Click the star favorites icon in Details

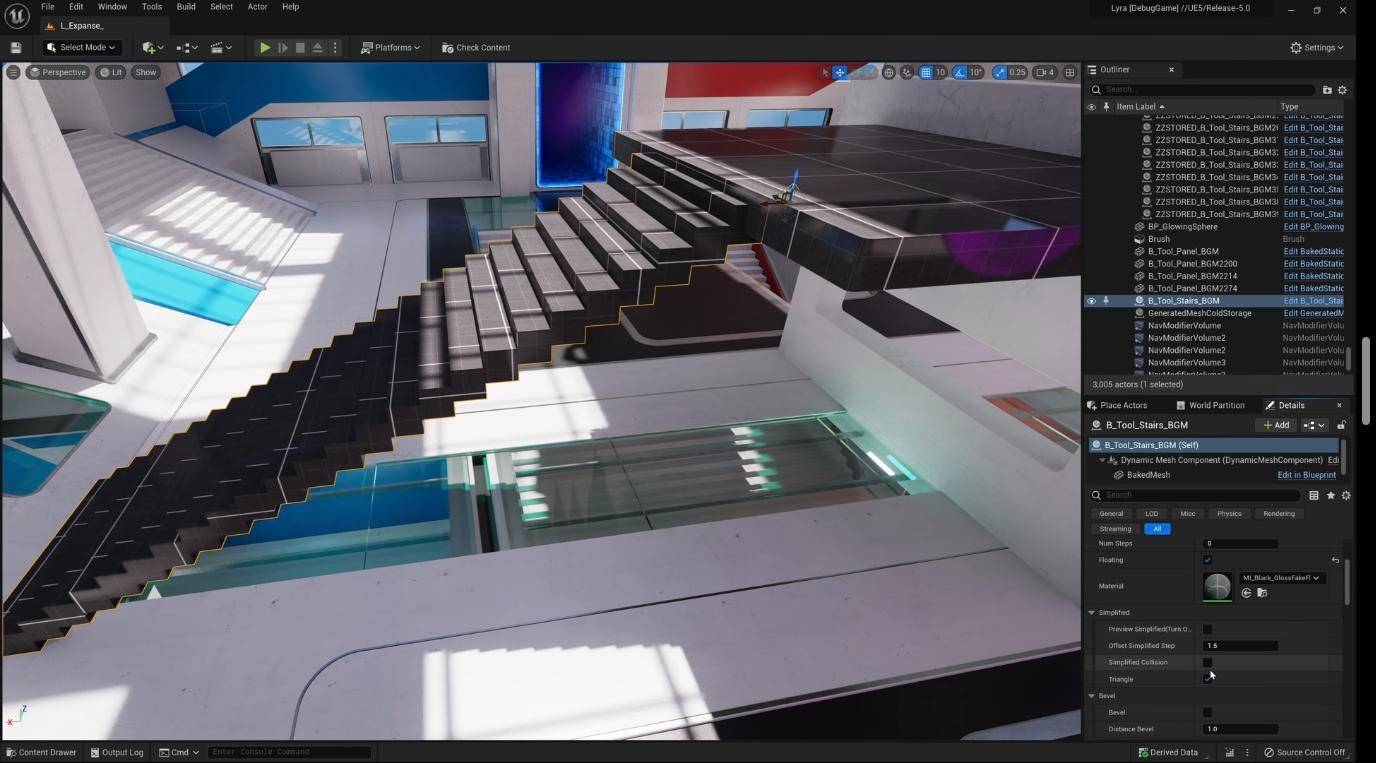[1330, 495]
